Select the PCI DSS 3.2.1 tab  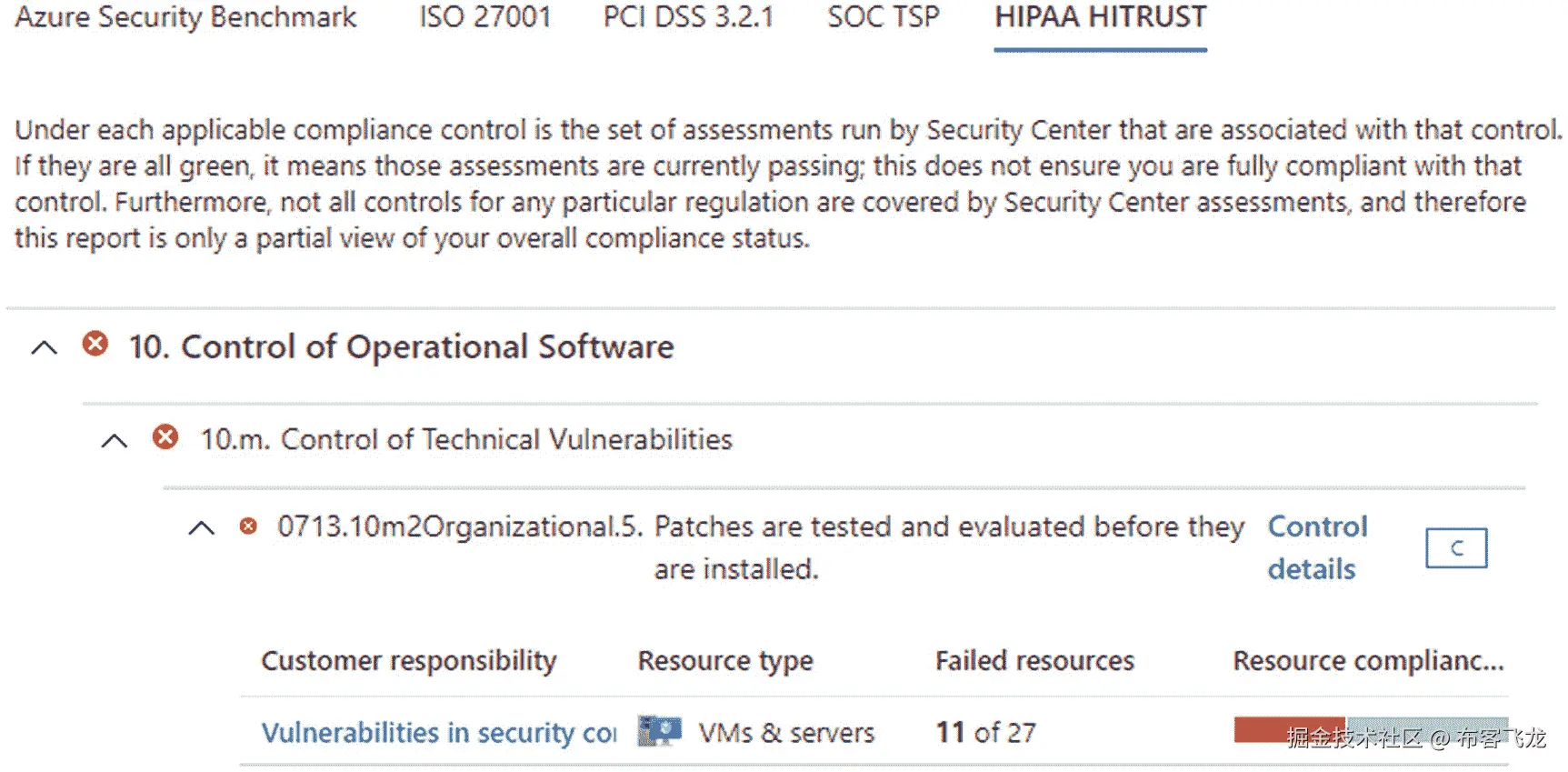pyautogui.click(x=688, y=17)
